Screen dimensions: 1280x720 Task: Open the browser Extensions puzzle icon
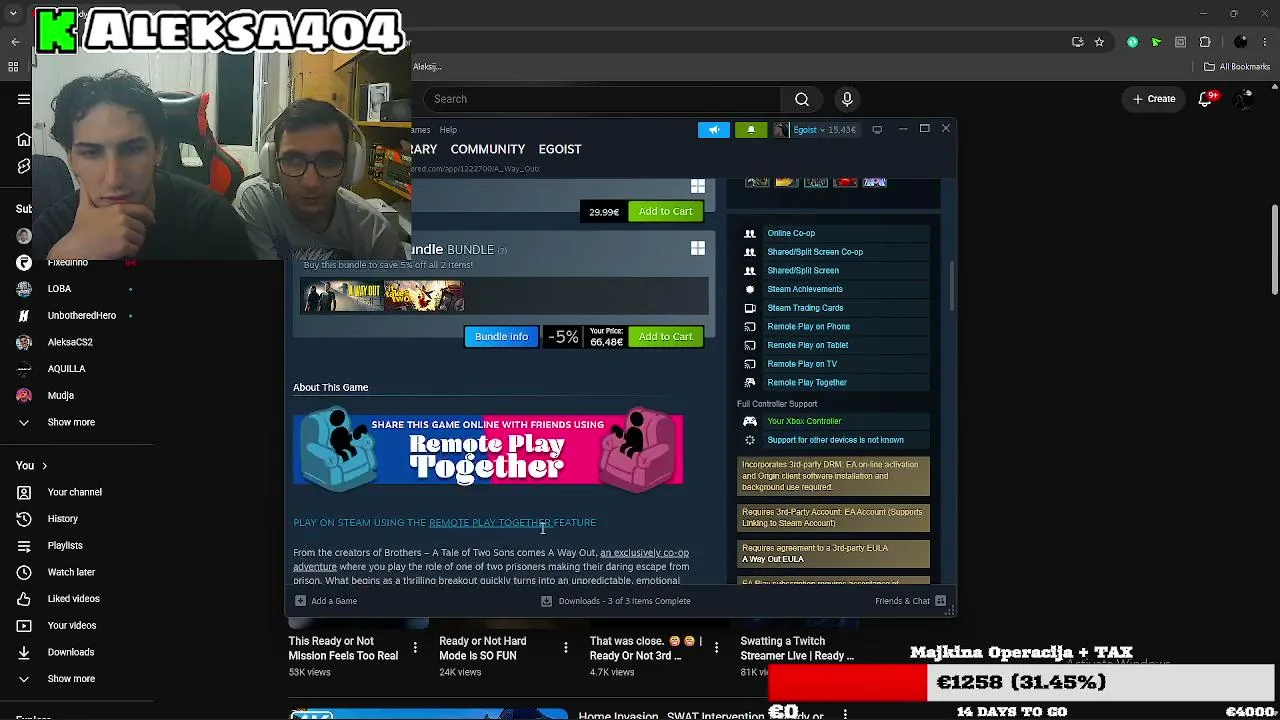pos(1205,42)
